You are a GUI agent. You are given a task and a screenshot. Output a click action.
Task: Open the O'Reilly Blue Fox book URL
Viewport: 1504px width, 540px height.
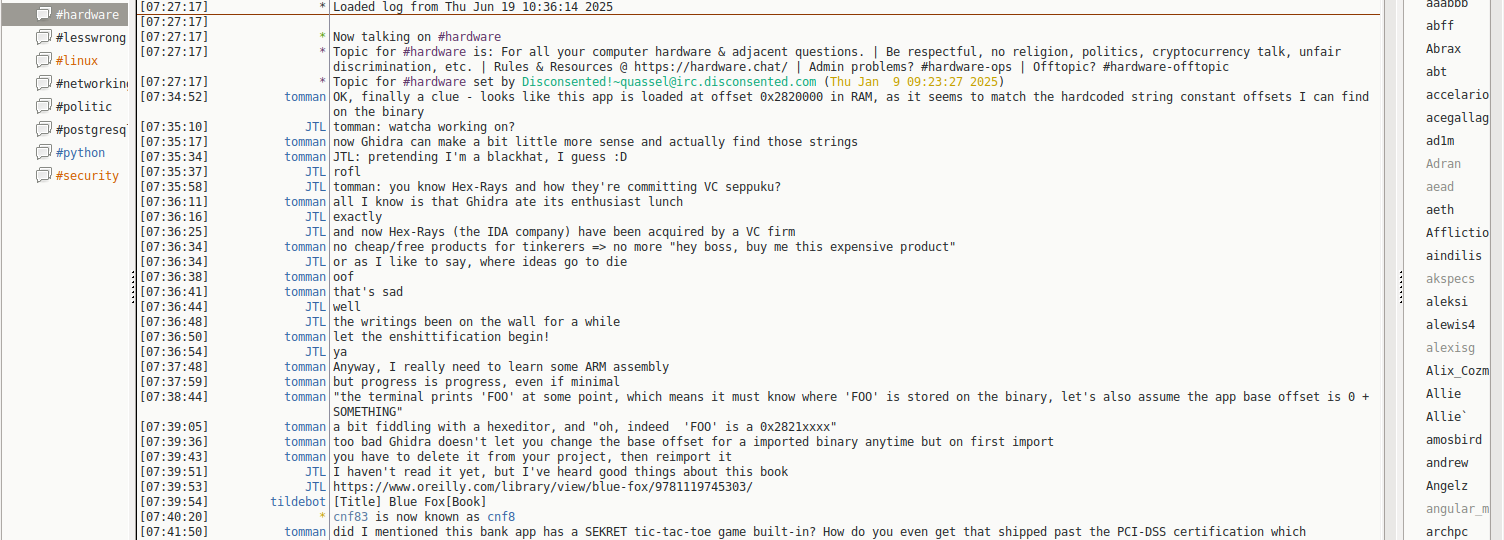(x=542, y=487)
